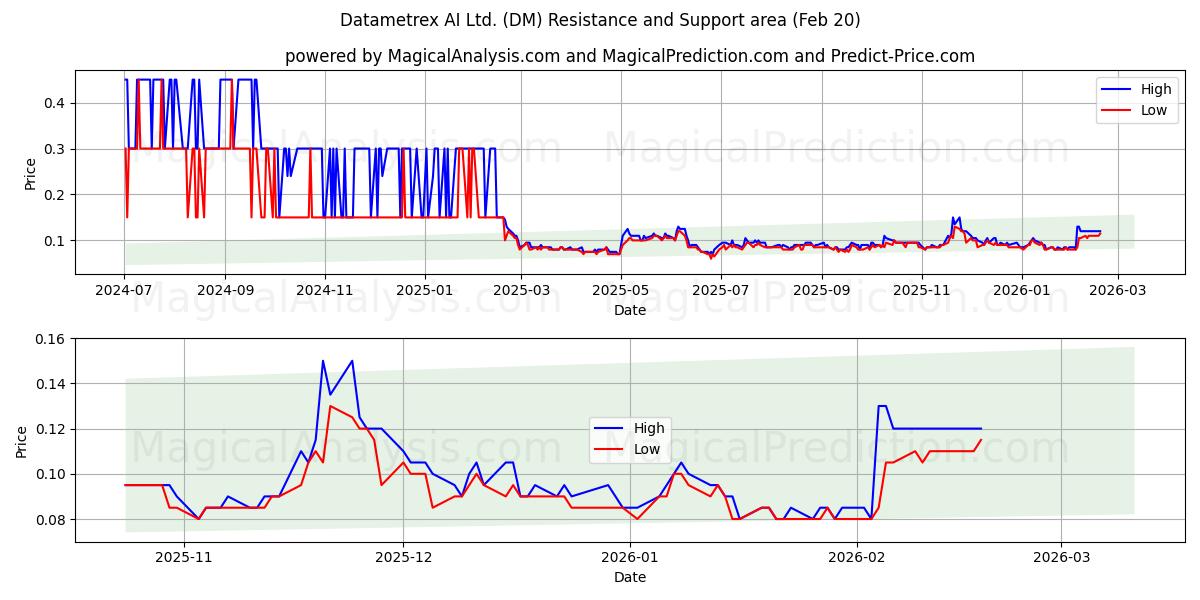
Task: Click the bottom chart y-axis value "0.12"
Action: 52,429
